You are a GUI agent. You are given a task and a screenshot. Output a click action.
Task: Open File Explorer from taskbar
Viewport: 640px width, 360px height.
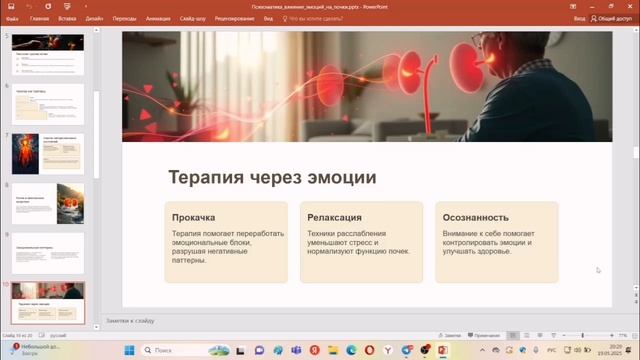[333, 350]
